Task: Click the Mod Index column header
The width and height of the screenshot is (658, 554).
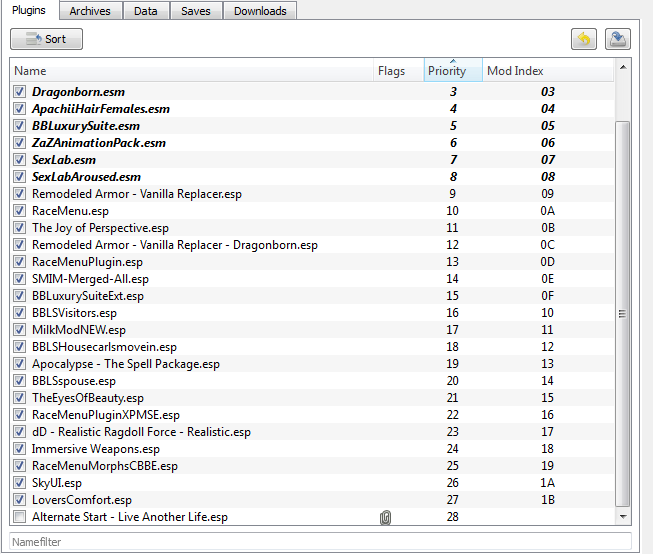Action: pyautogui.click(x=548, y=71)
